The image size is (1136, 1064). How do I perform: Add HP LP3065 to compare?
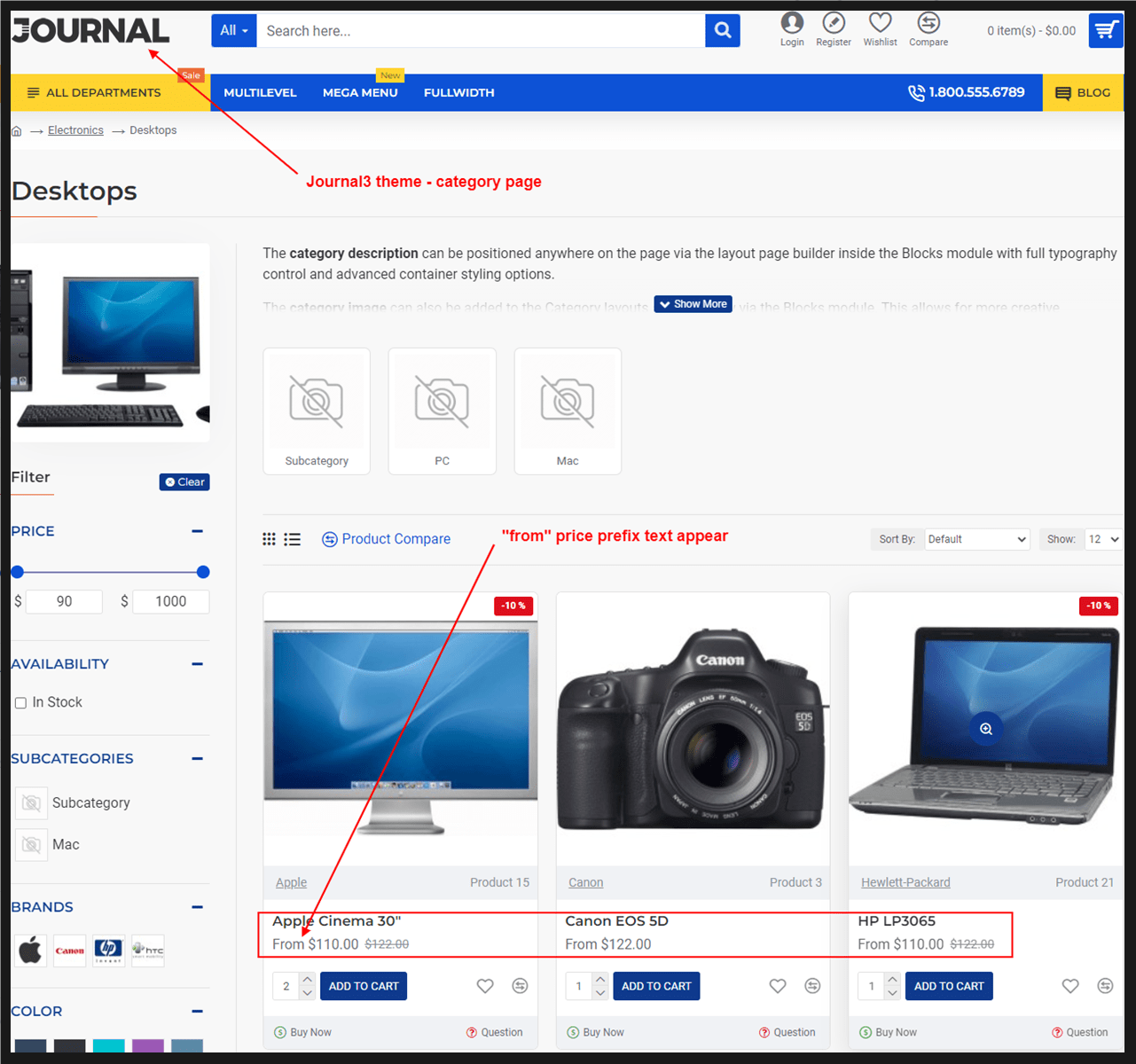pos(1105,986)
